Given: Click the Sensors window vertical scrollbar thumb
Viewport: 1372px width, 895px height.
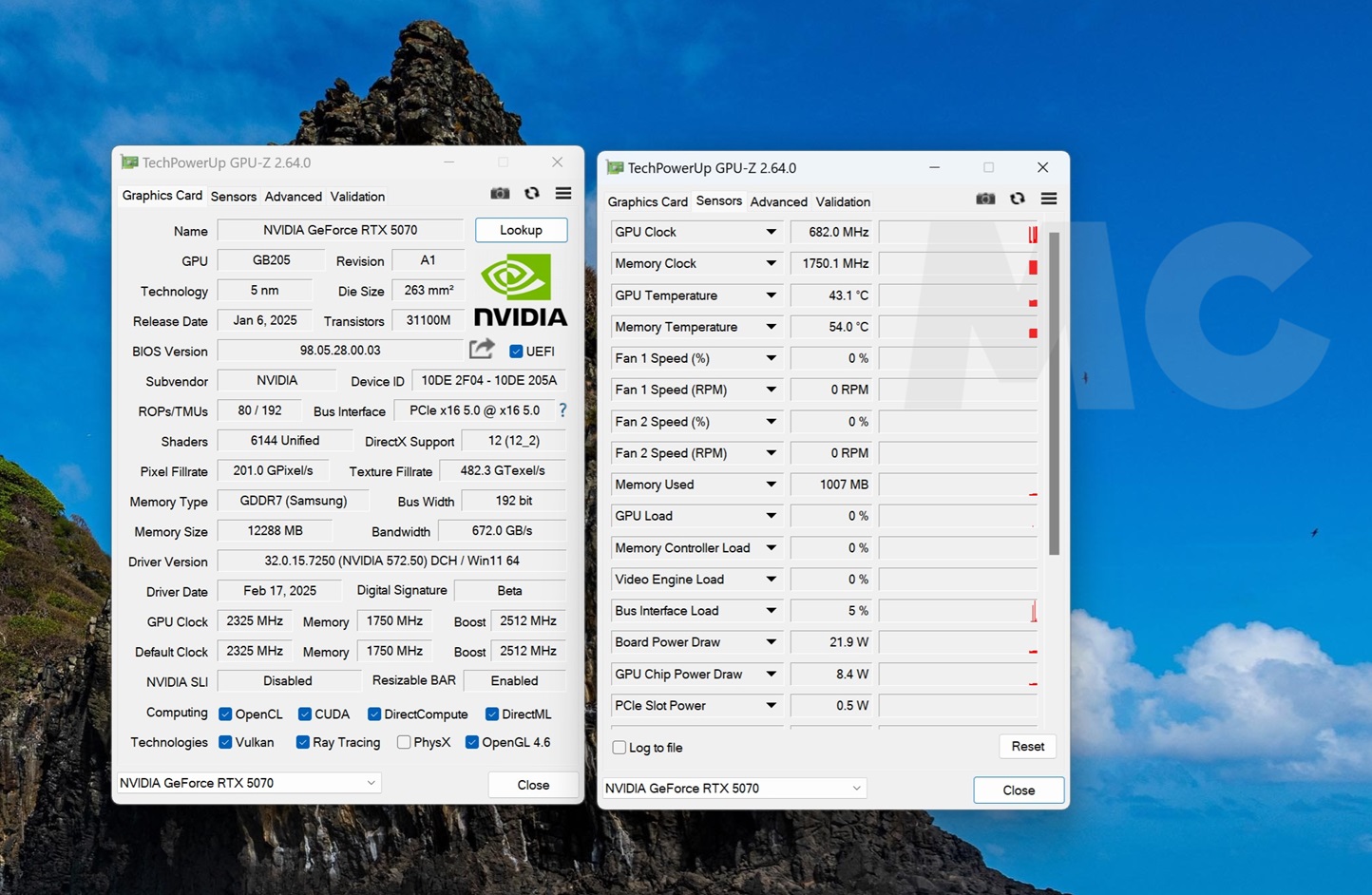Looking at the screenshot, I should pos(1054,392).
